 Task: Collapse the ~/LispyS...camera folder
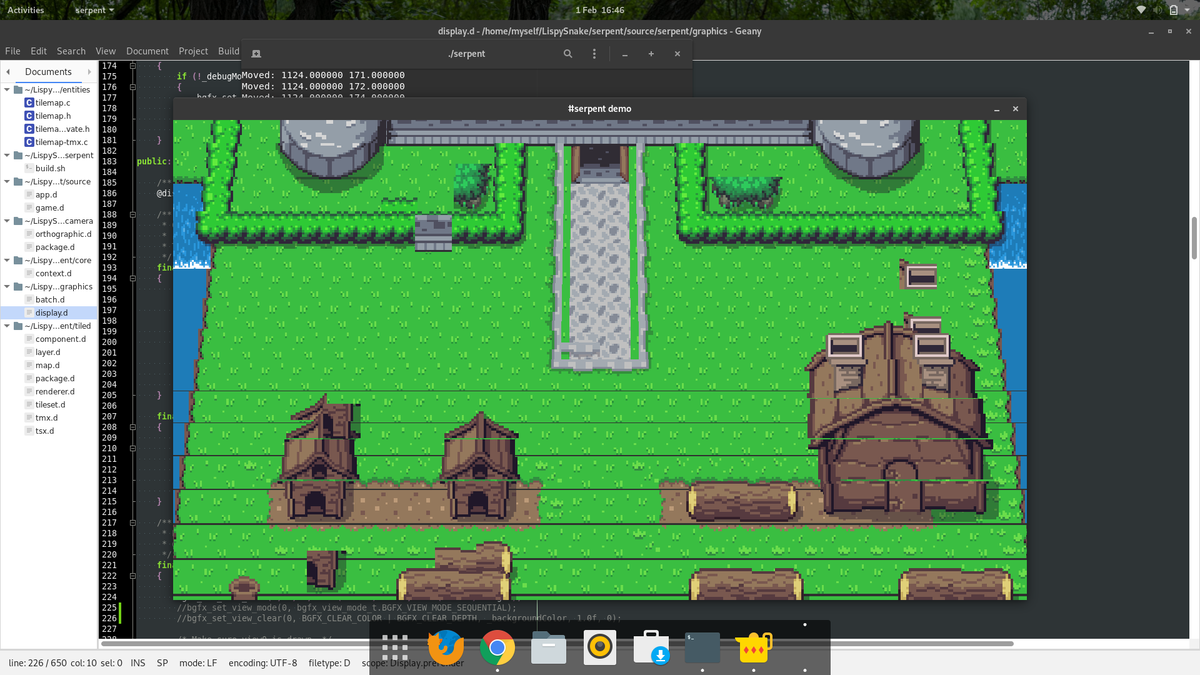click(8, 221)
